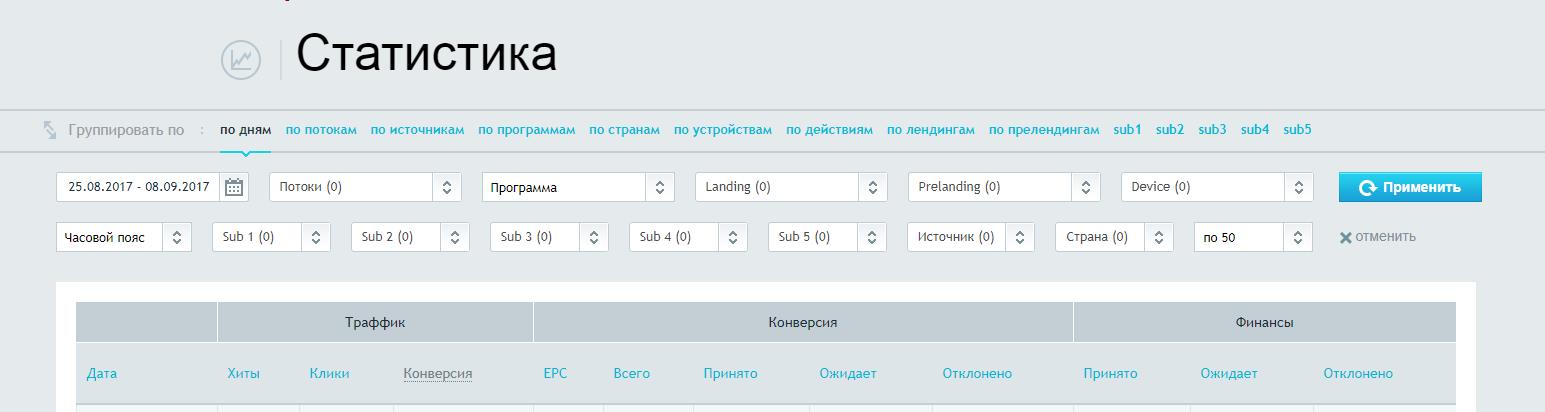Expand the 'Страна (0)' country dropdown
1545x412 pixels.
[x=1114, y=237]
